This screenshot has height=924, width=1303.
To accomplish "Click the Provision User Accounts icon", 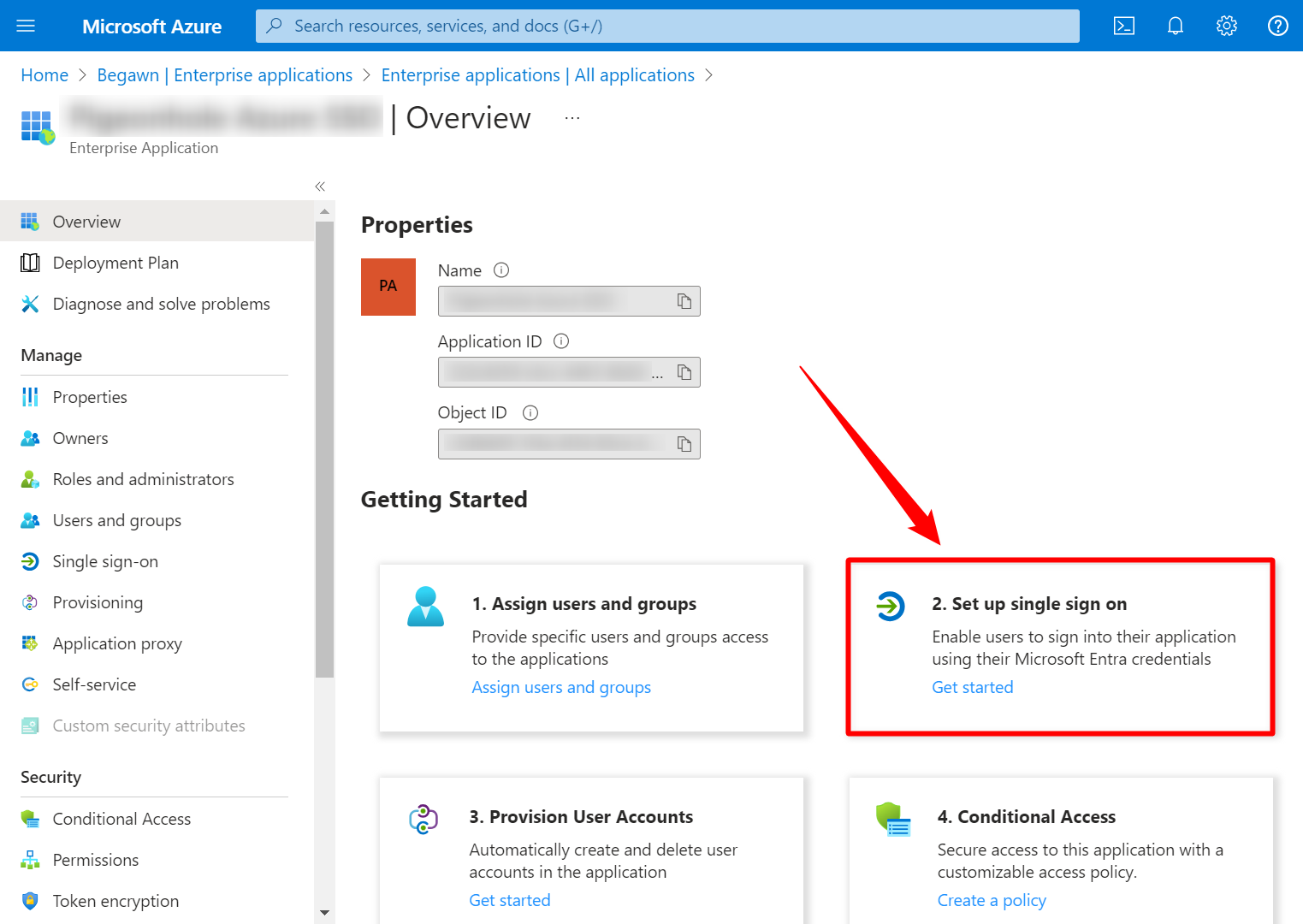I will click(x=423, y=820).
